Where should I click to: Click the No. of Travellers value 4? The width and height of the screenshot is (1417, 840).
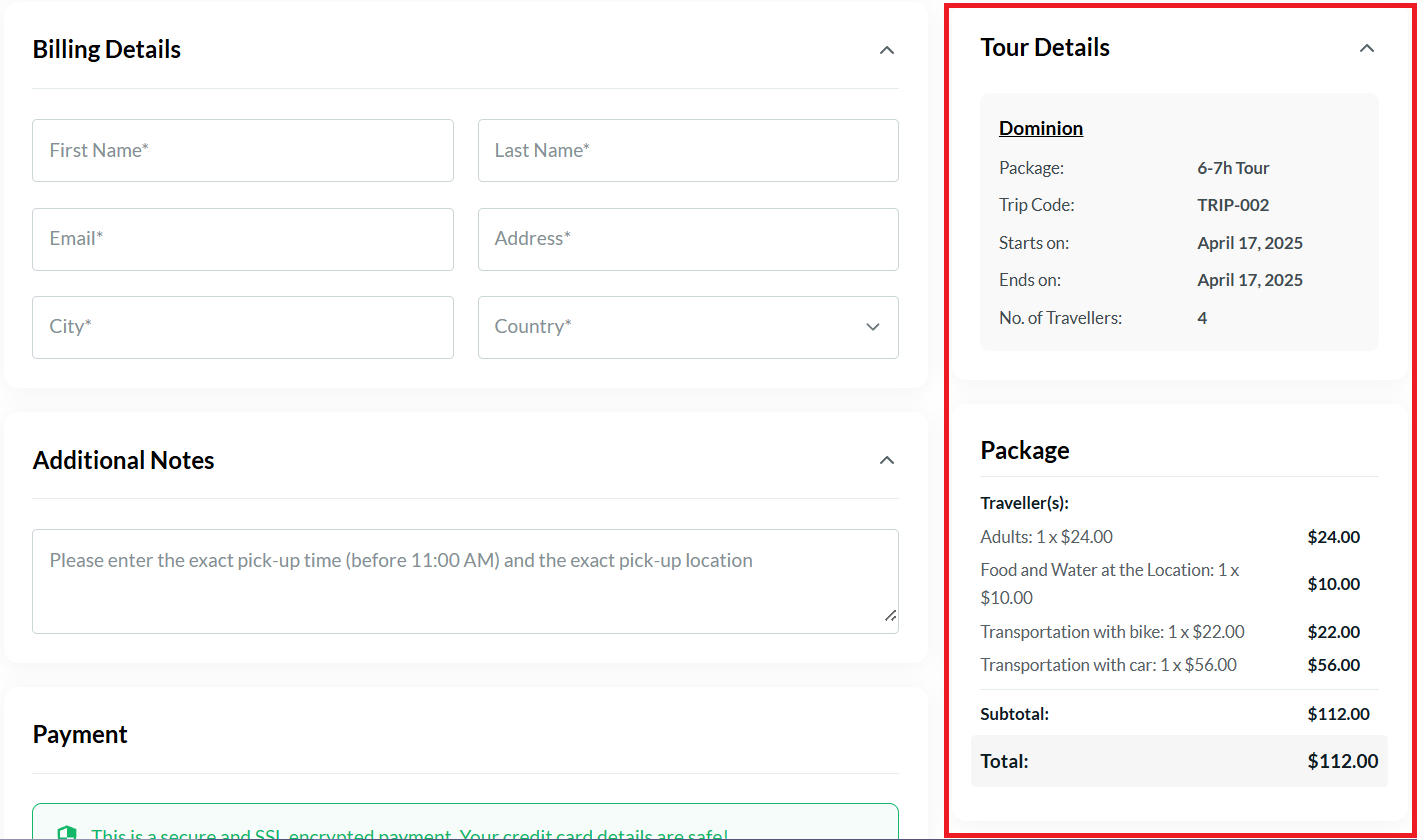1202,318
